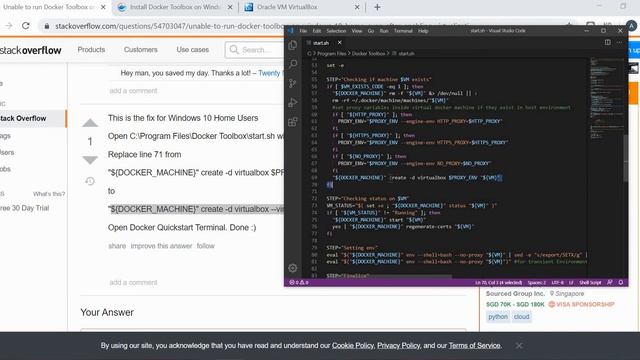Open Use cases link in Stack Overflow header
This screenshot has width=640, height=360.
coord(193,49)
